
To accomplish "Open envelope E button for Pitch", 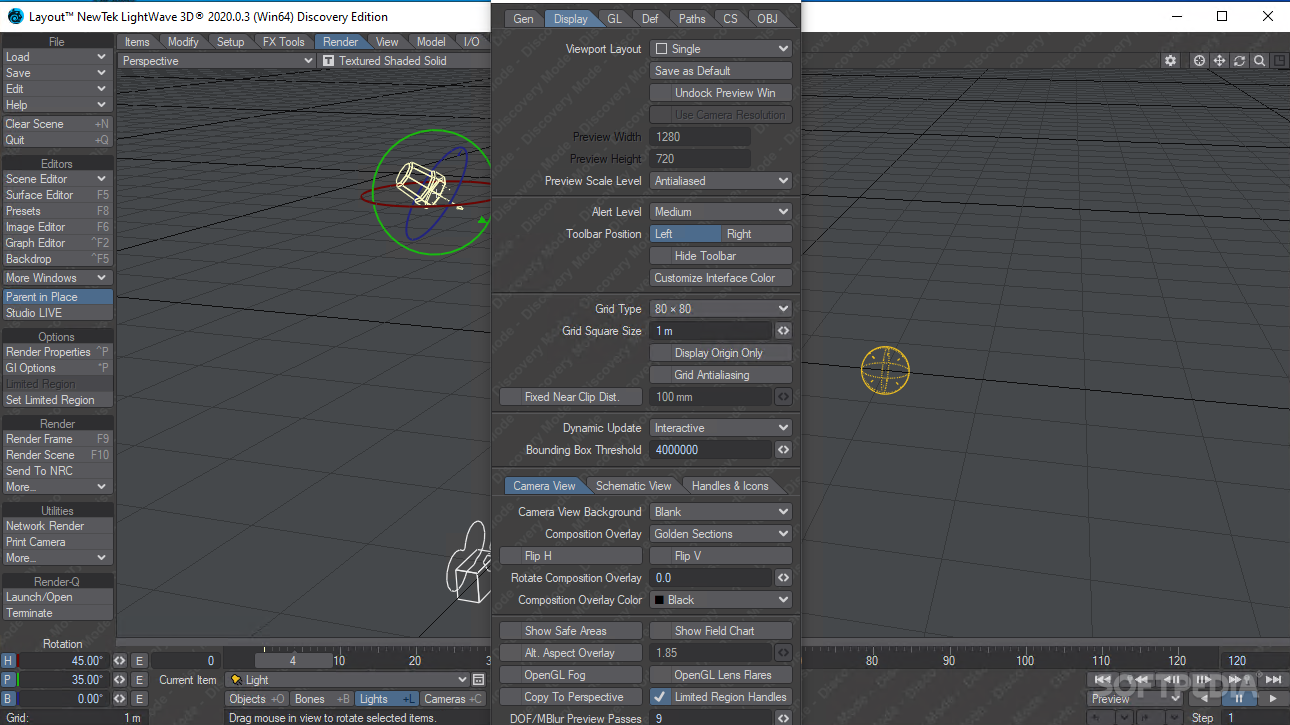I will pyautogui.click(x=139, y=680).
